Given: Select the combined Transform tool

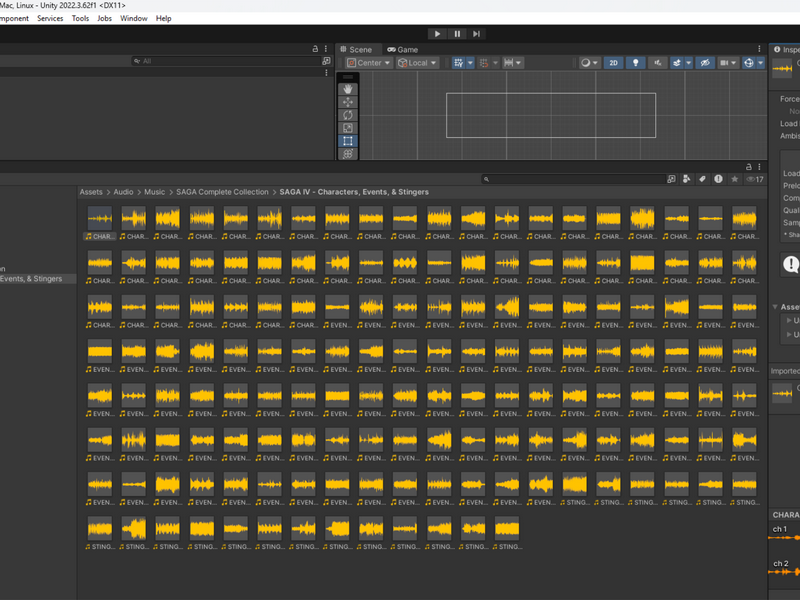Looking at the screenshot, I should (348, 154).
